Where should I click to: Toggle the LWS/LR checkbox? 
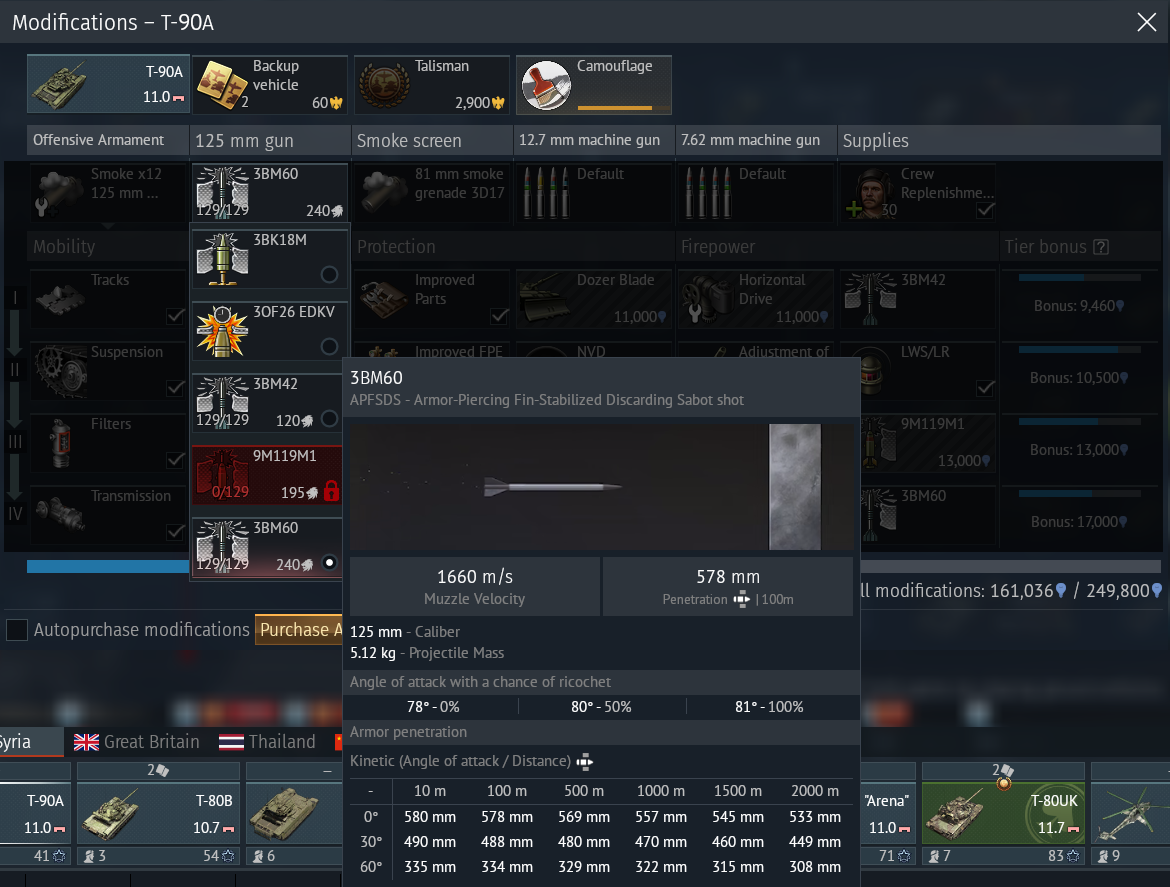pos(985,389)
